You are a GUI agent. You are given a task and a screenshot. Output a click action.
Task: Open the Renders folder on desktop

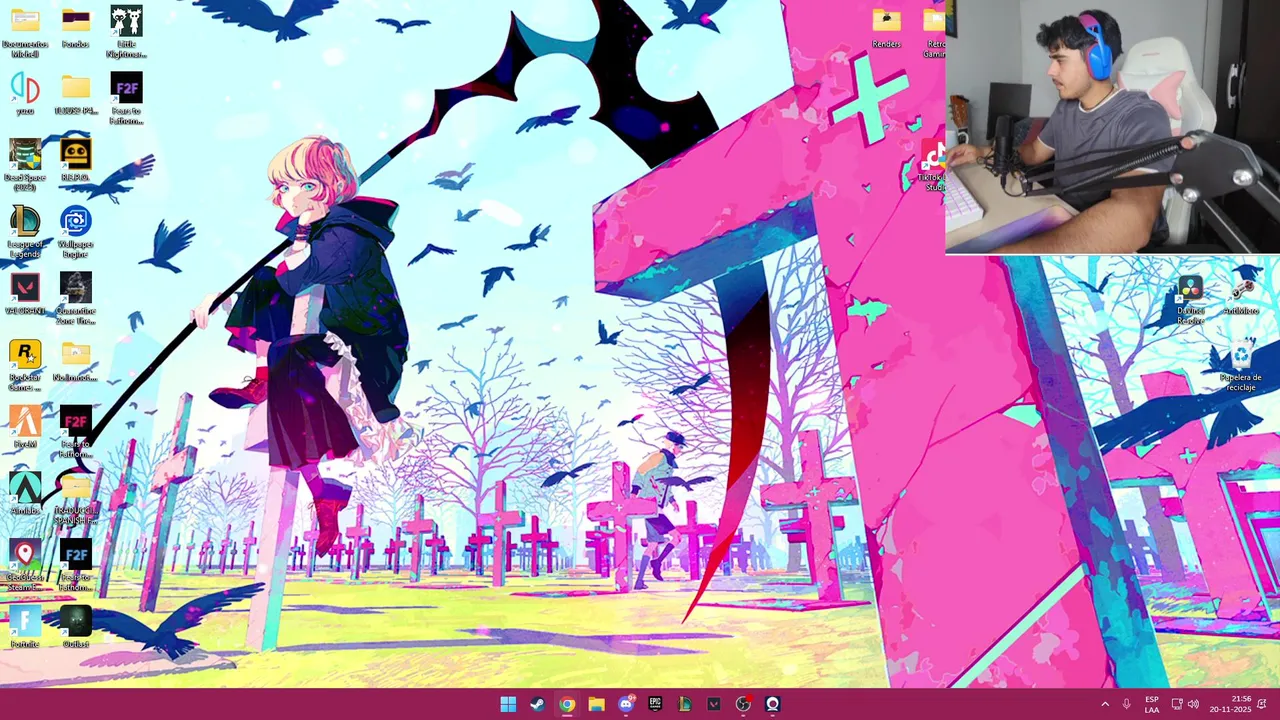pos(886,28)
